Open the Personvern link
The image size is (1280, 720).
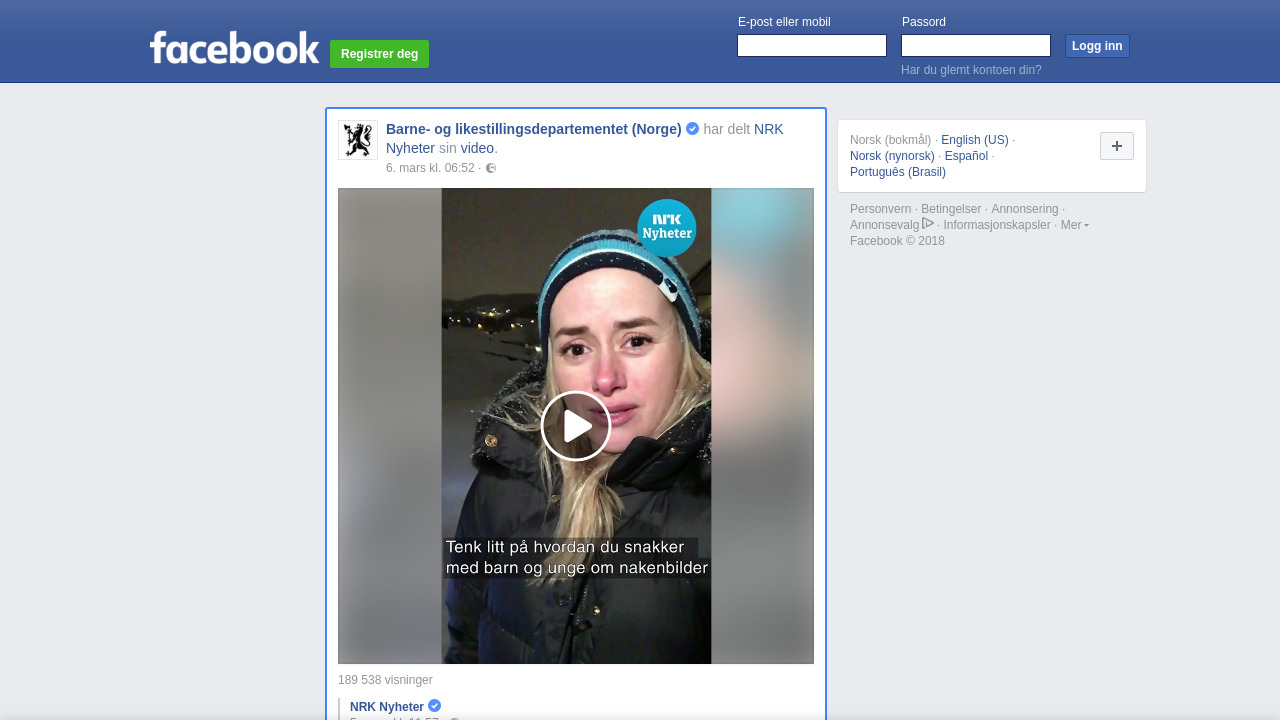coord(881,209)
